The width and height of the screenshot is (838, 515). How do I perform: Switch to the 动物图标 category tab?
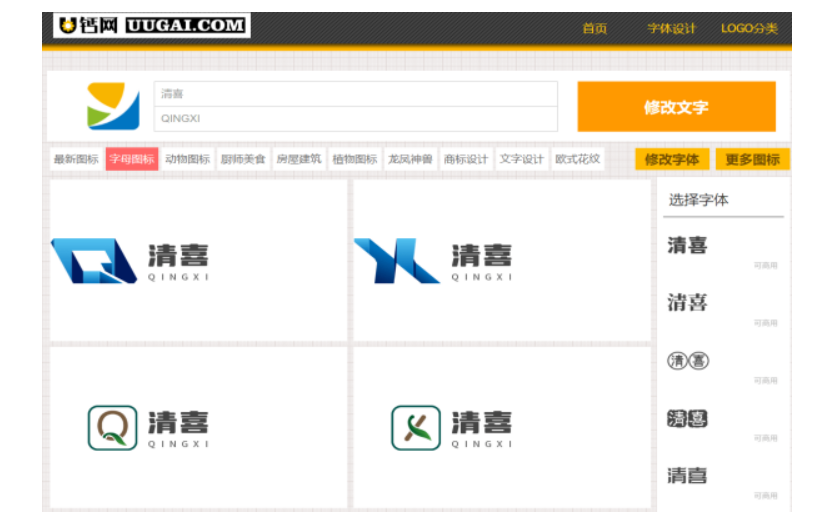point(187,159)
